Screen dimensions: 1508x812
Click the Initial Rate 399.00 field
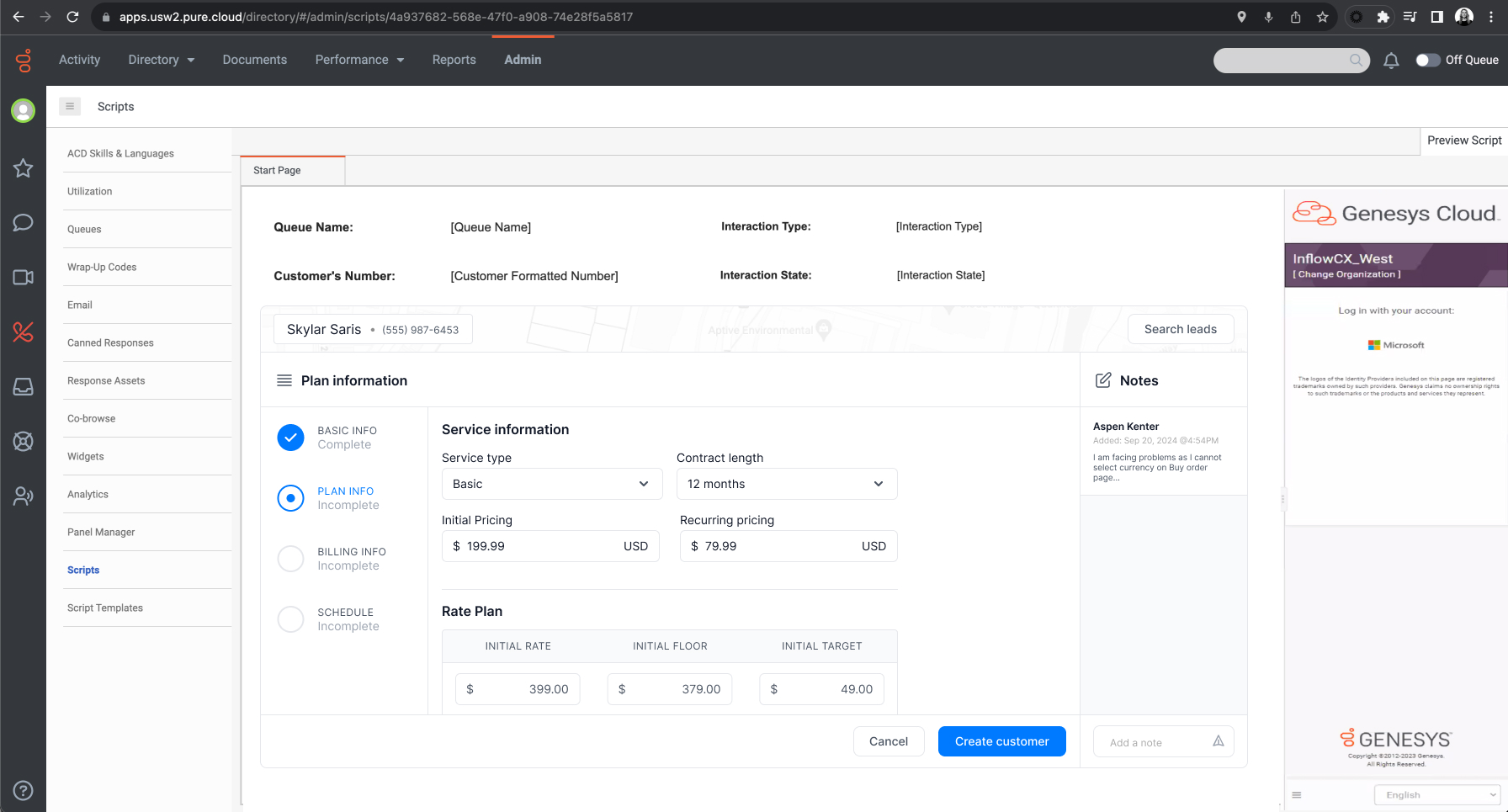[518, 689]
